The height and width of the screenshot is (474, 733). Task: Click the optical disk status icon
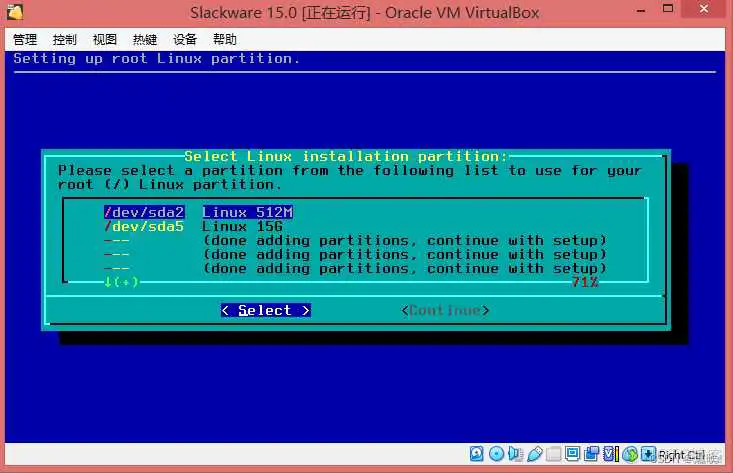coord(496,453)
